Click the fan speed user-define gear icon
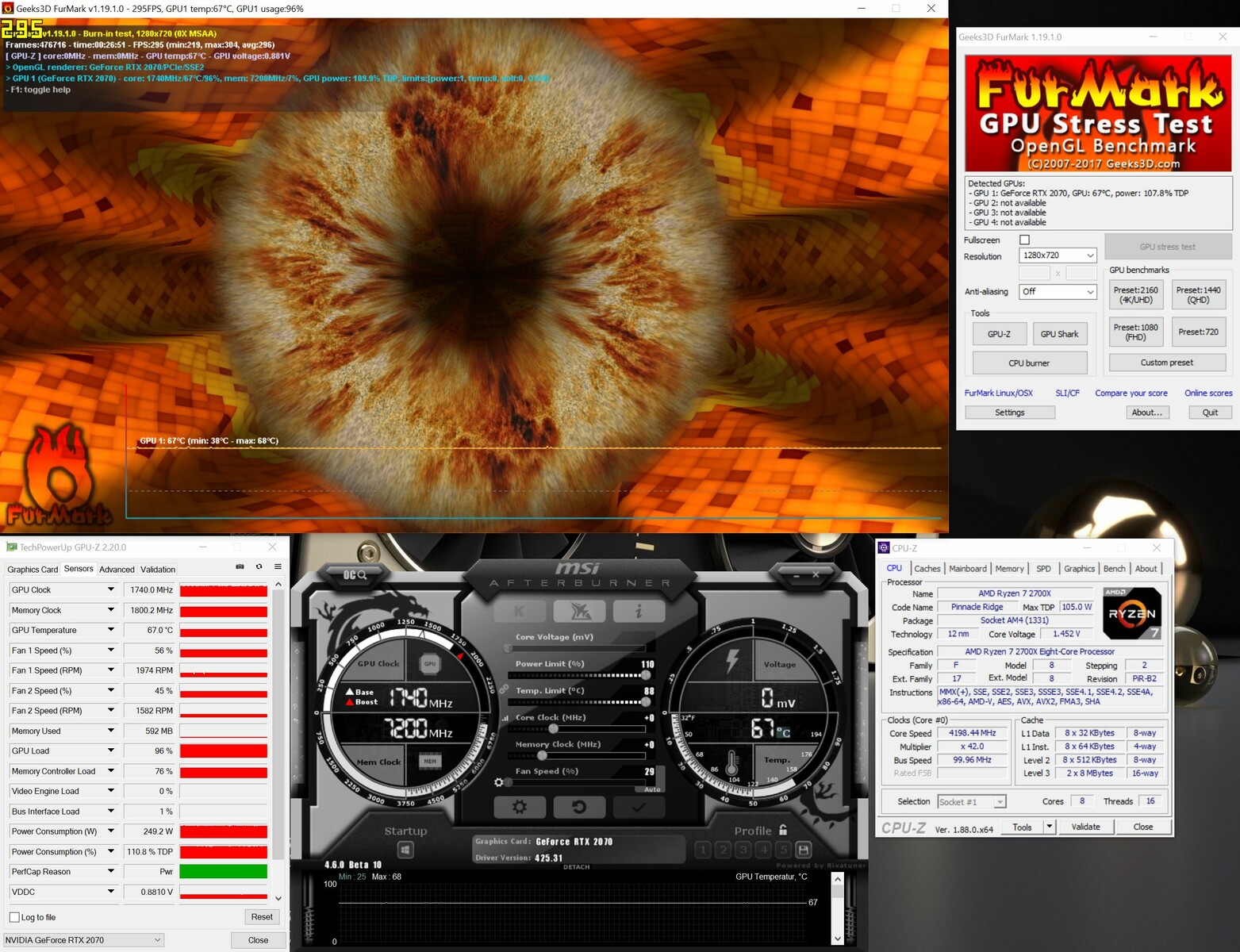Screen dimensions: 1240x952 (x=499, y=782)
